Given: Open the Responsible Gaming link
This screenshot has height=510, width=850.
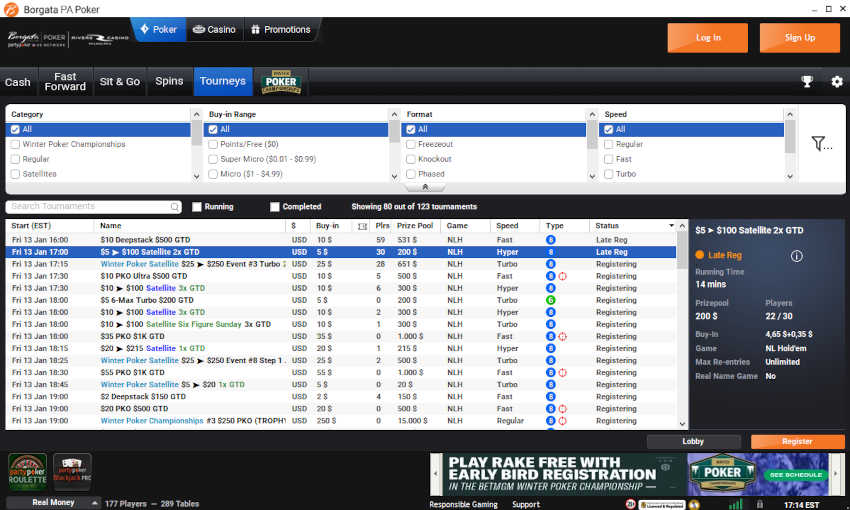Looking at the screenshot, I should [x=463, y=505].
